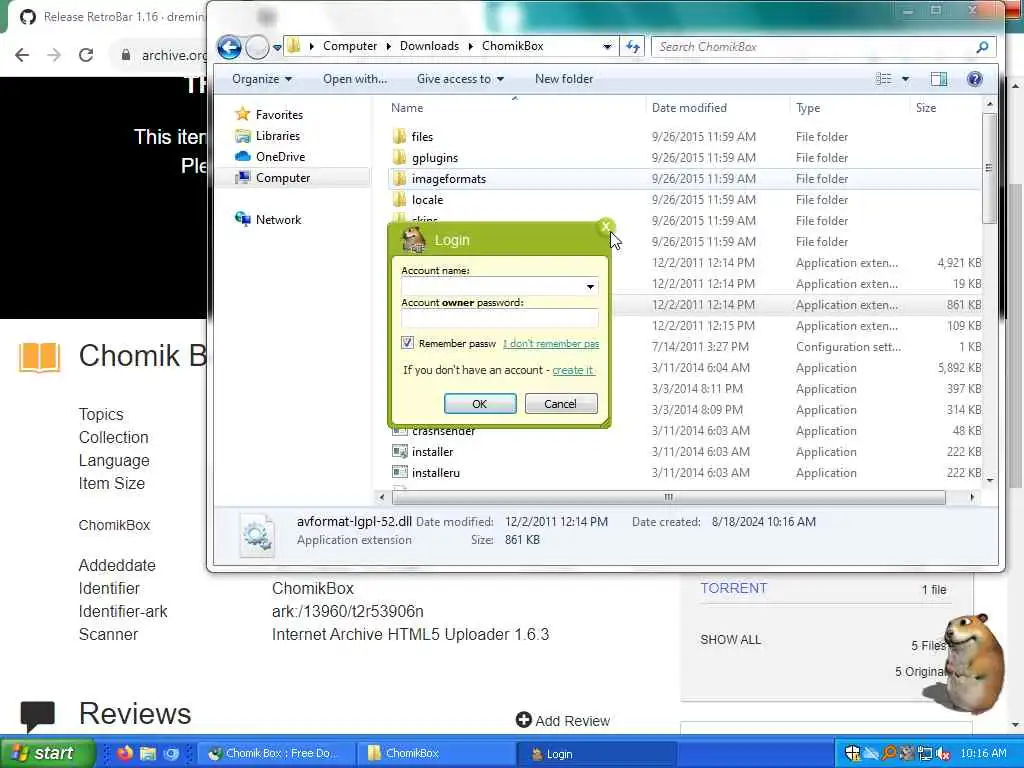Open the Organize menu
The height and width of the screenshot is (768, 1024).
click(262, 79)
